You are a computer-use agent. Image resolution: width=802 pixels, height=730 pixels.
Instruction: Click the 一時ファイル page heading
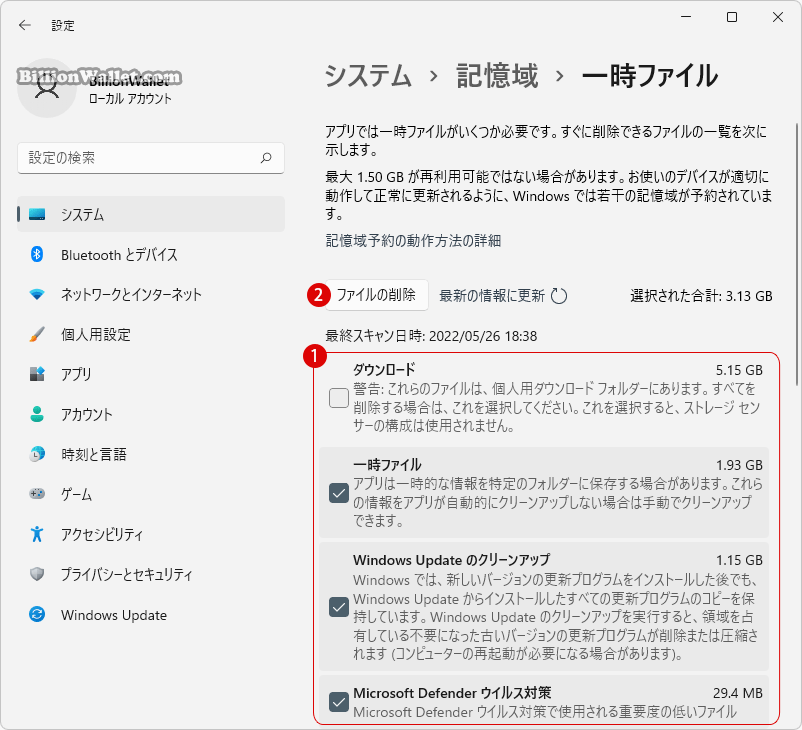(x=650, y=76)
